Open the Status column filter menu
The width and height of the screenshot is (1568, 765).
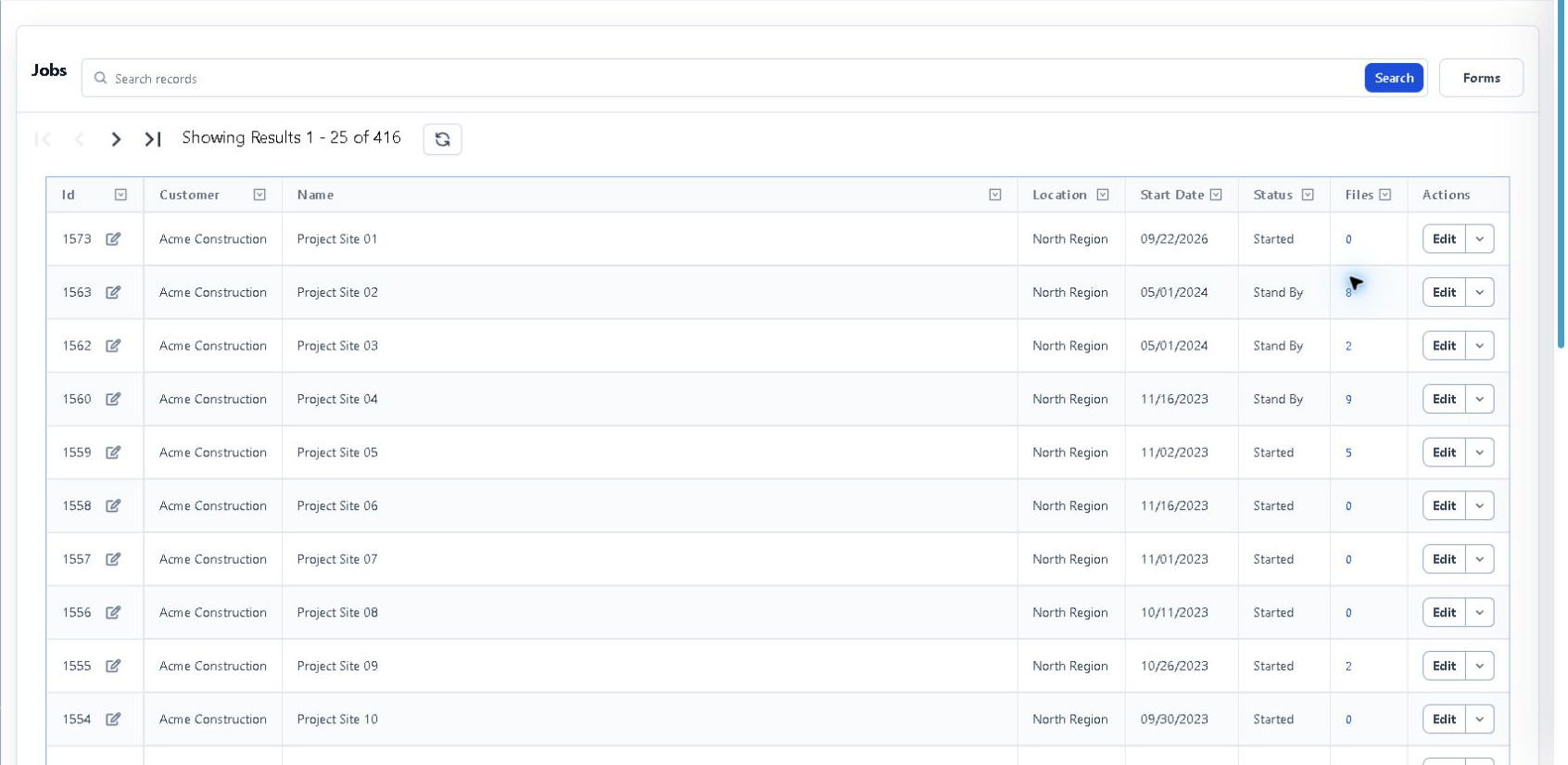(x=1308, y=195)
